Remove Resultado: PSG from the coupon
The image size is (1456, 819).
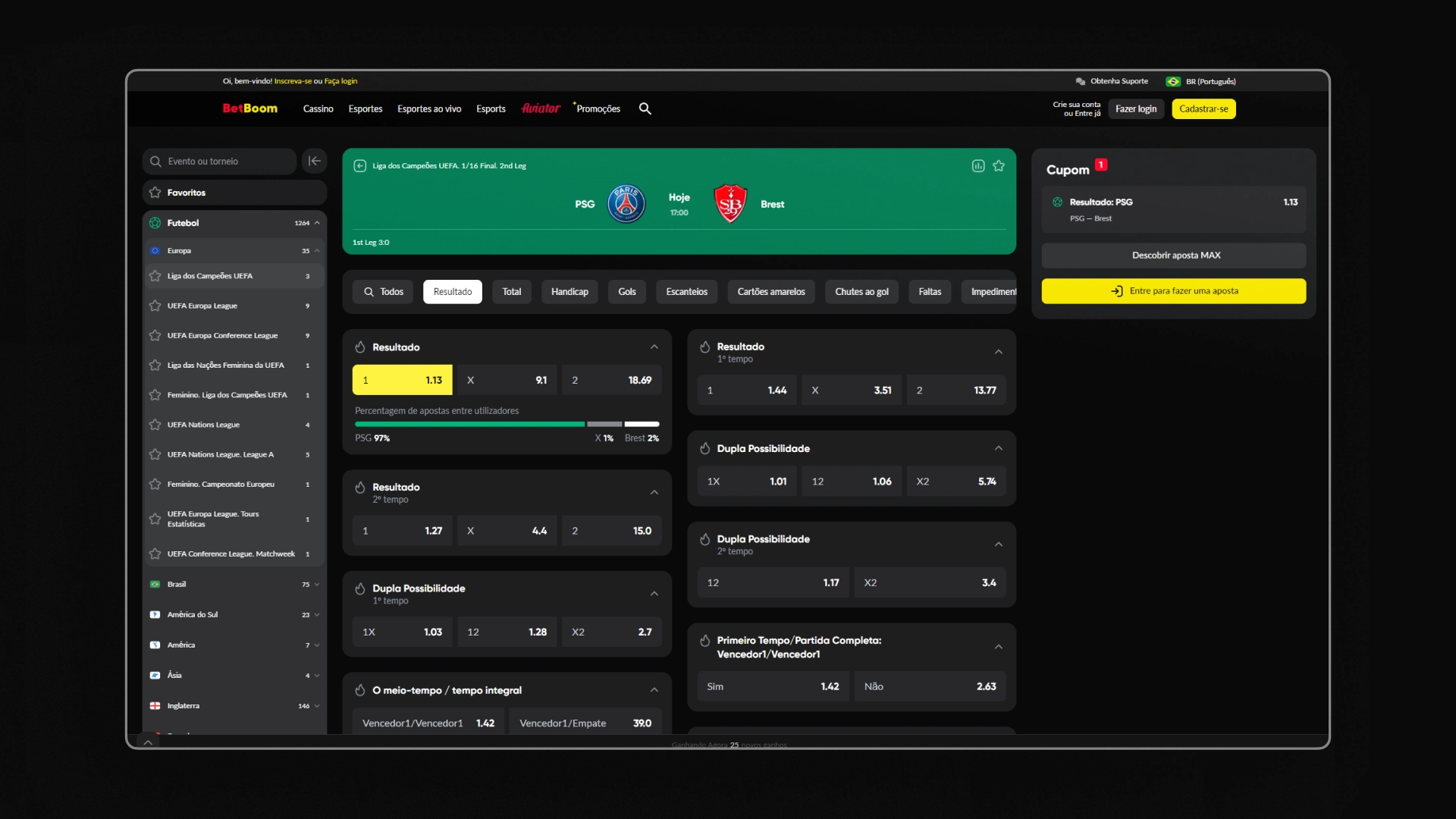coord(1057,202)
